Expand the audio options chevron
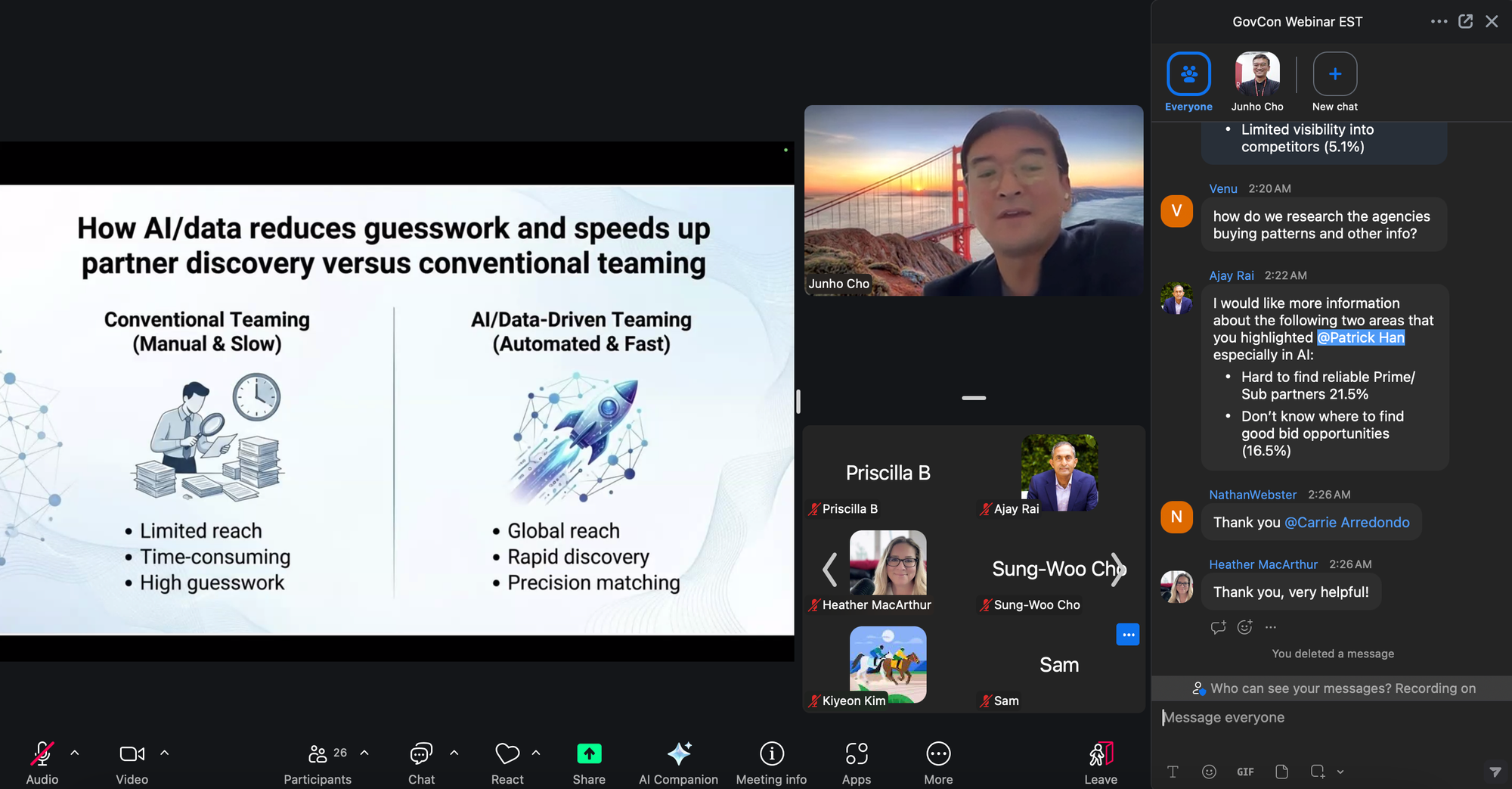Viewport: 1512px width, 789px height. [x=74, y=752]
